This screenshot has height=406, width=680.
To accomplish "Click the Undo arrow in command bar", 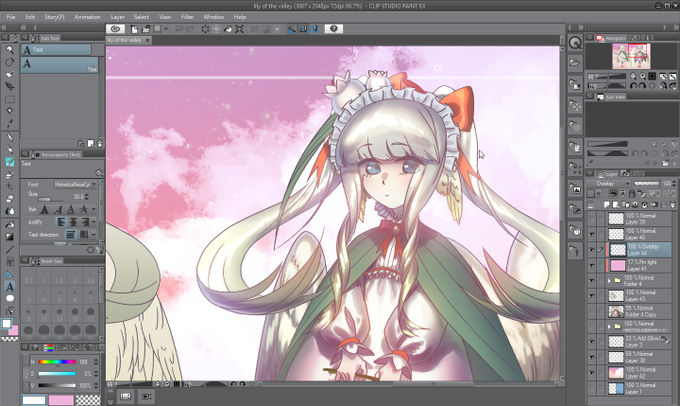I will click(178, 29).
